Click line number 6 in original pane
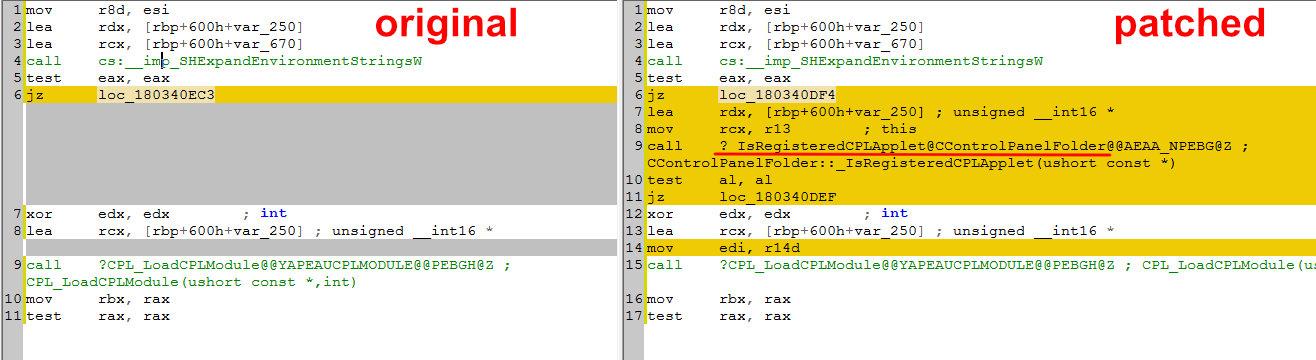The width and height of the screenshot is (1316, 360). click(18, 95)
